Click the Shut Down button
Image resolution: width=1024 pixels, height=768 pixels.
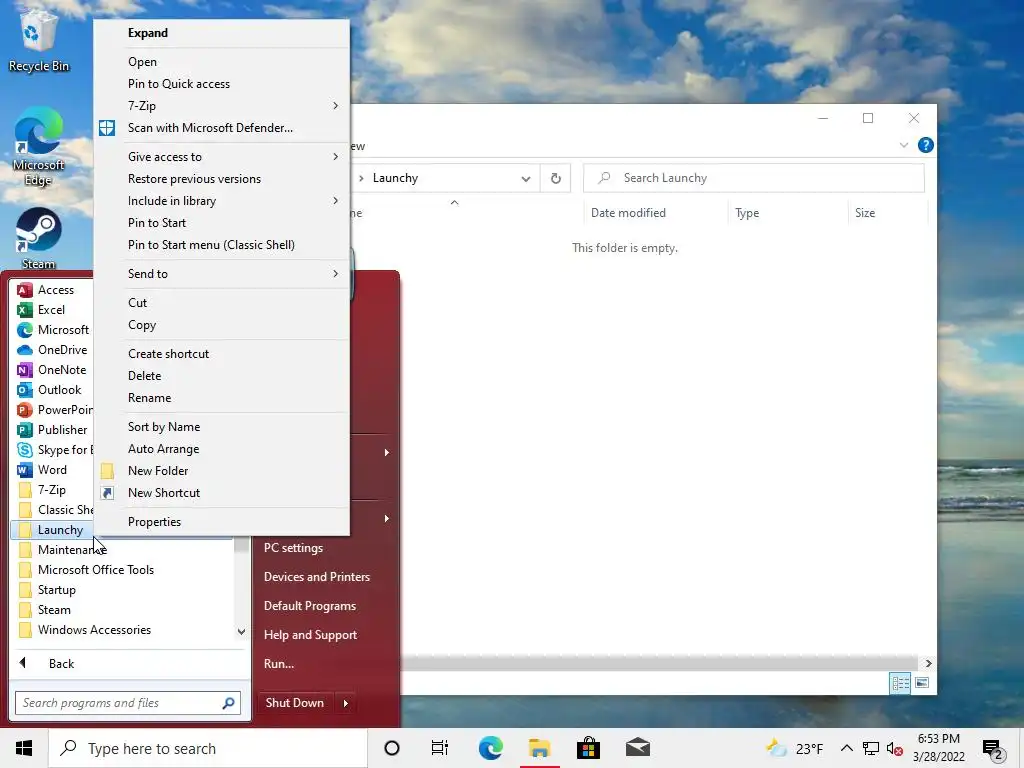click(x=295, y=703)
